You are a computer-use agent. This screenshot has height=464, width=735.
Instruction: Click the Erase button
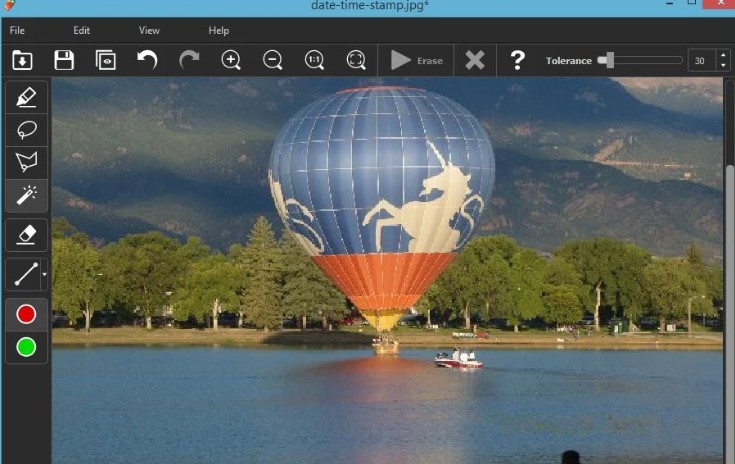(417, 61)
